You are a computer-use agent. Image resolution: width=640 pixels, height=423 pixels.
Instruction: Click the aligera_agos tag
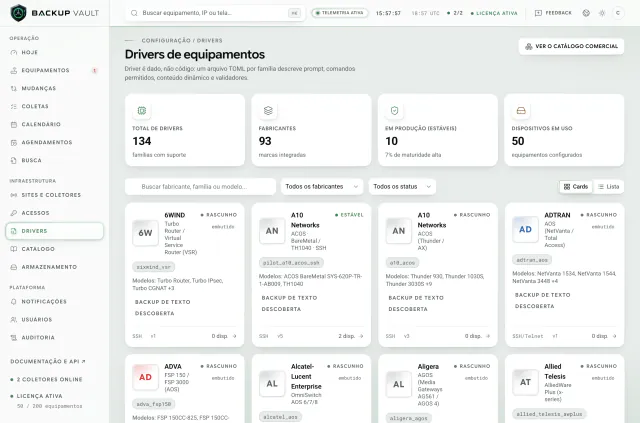[408, 419]
